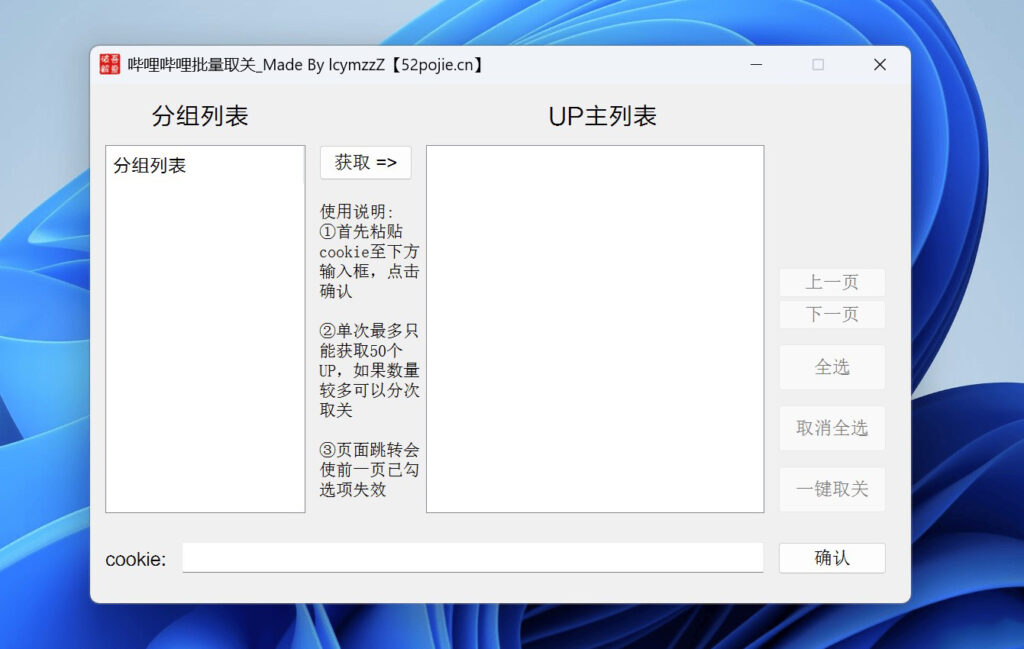Minimize the application window
Screen dimensions: 1024x649
coord(757,64)
